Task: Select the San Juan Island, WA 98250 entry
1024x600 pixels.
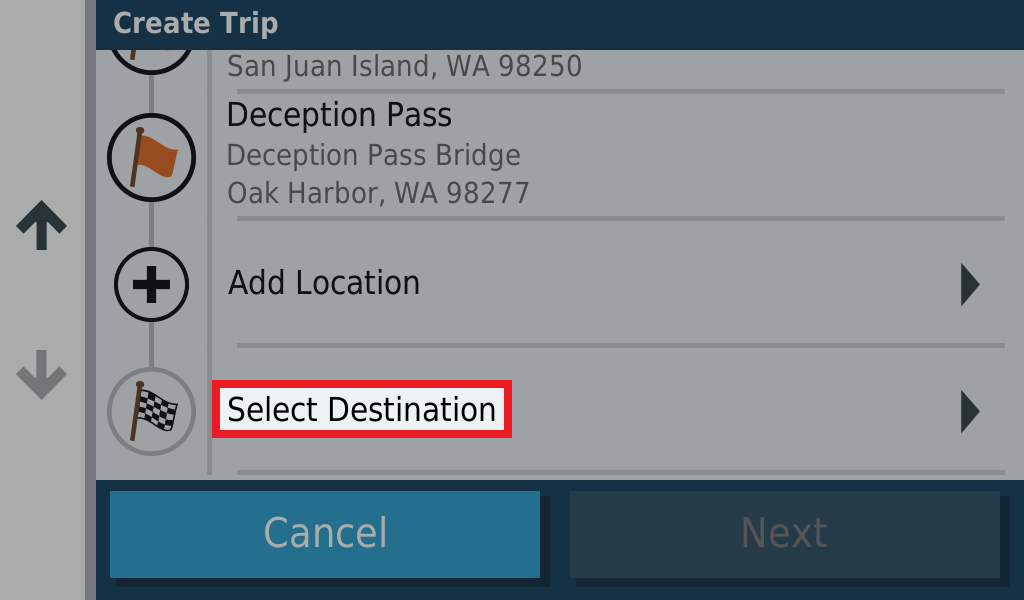Action: point(404,66)
